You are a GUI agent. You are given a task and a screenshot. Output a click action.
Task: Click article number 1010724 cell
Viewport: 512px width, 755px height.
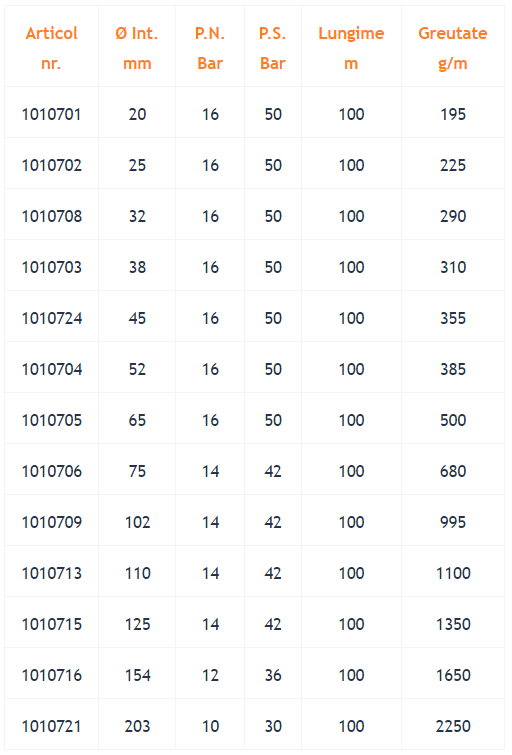click(x=52, y=318)
